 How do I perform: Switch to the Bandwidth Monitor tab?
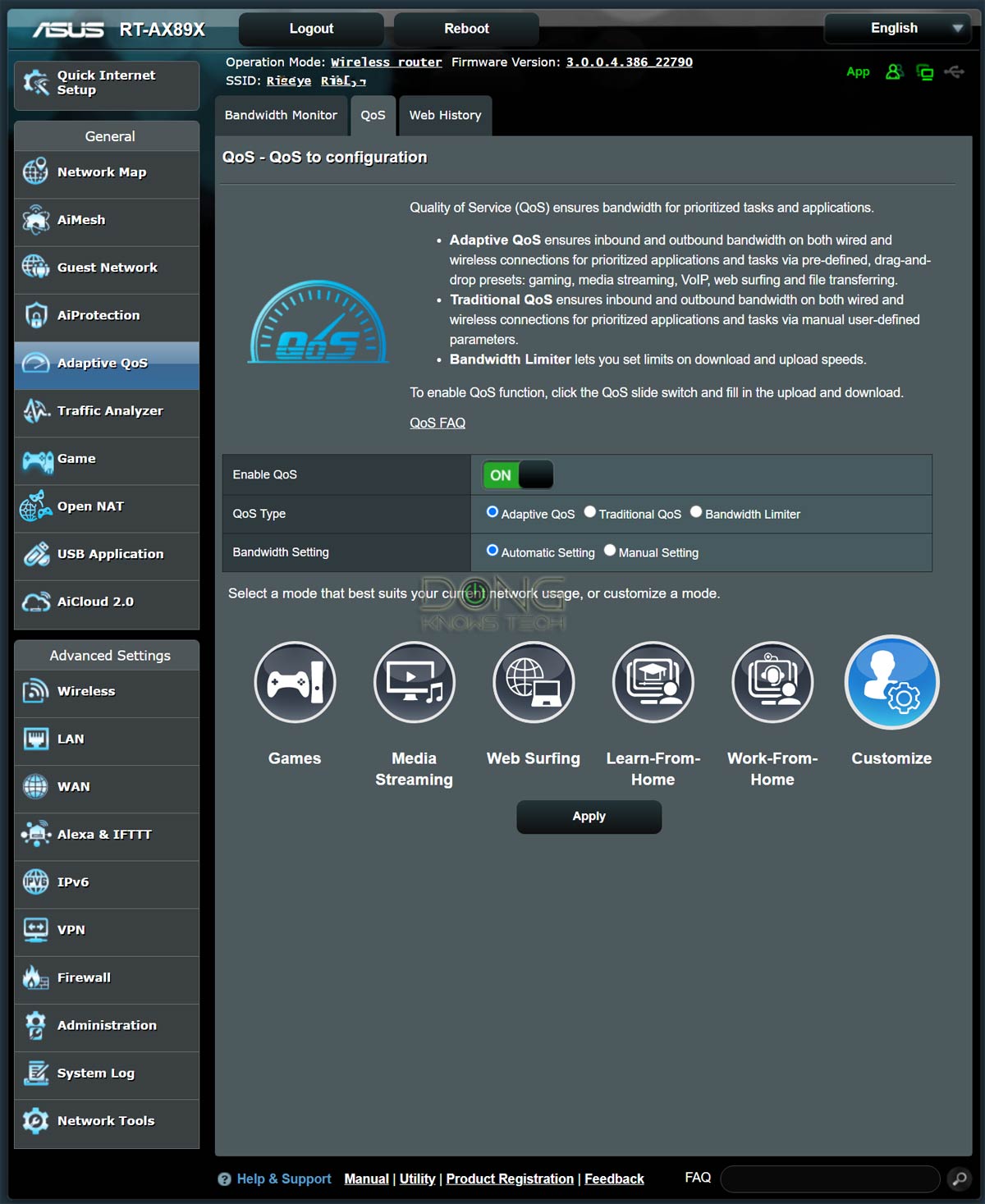tap(281, 116)
